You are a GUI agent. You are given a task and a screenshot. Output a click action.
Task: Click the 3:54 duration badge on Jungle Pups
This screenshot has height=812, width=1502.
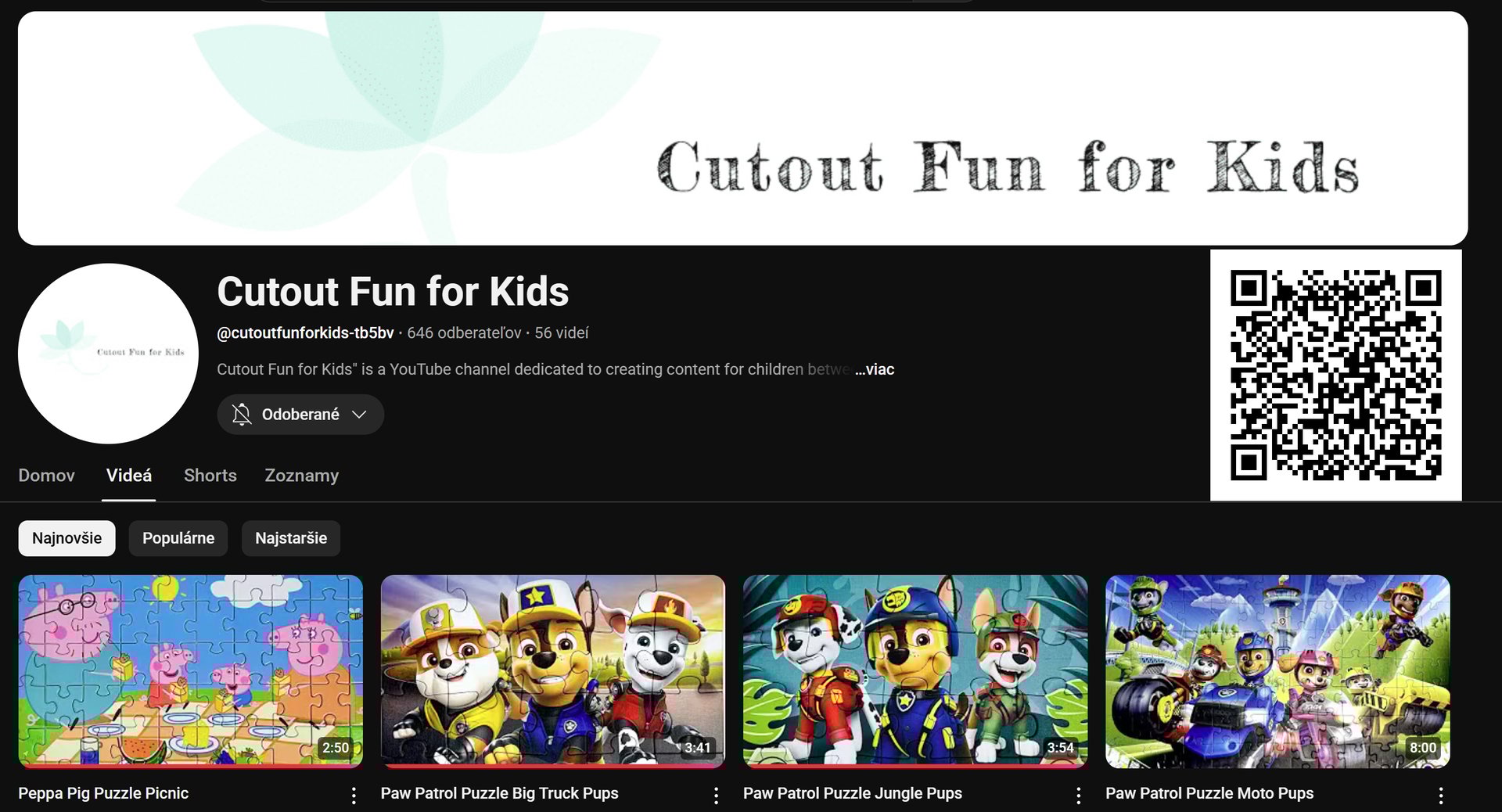point(1060,748)
